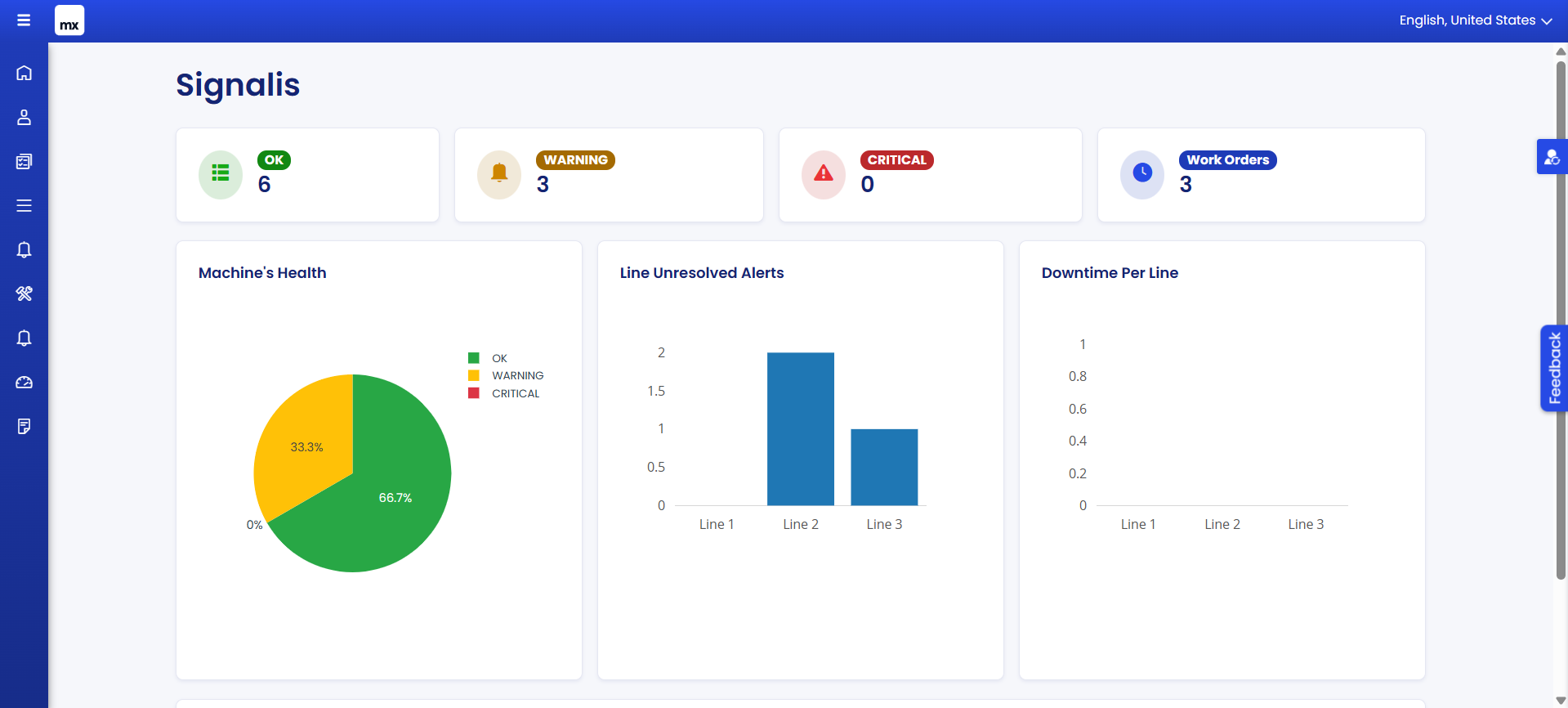Viewport: 1568px width, 708px height.
Task: Go to the Home icon in the sidebar
Action: click(24, 73)
